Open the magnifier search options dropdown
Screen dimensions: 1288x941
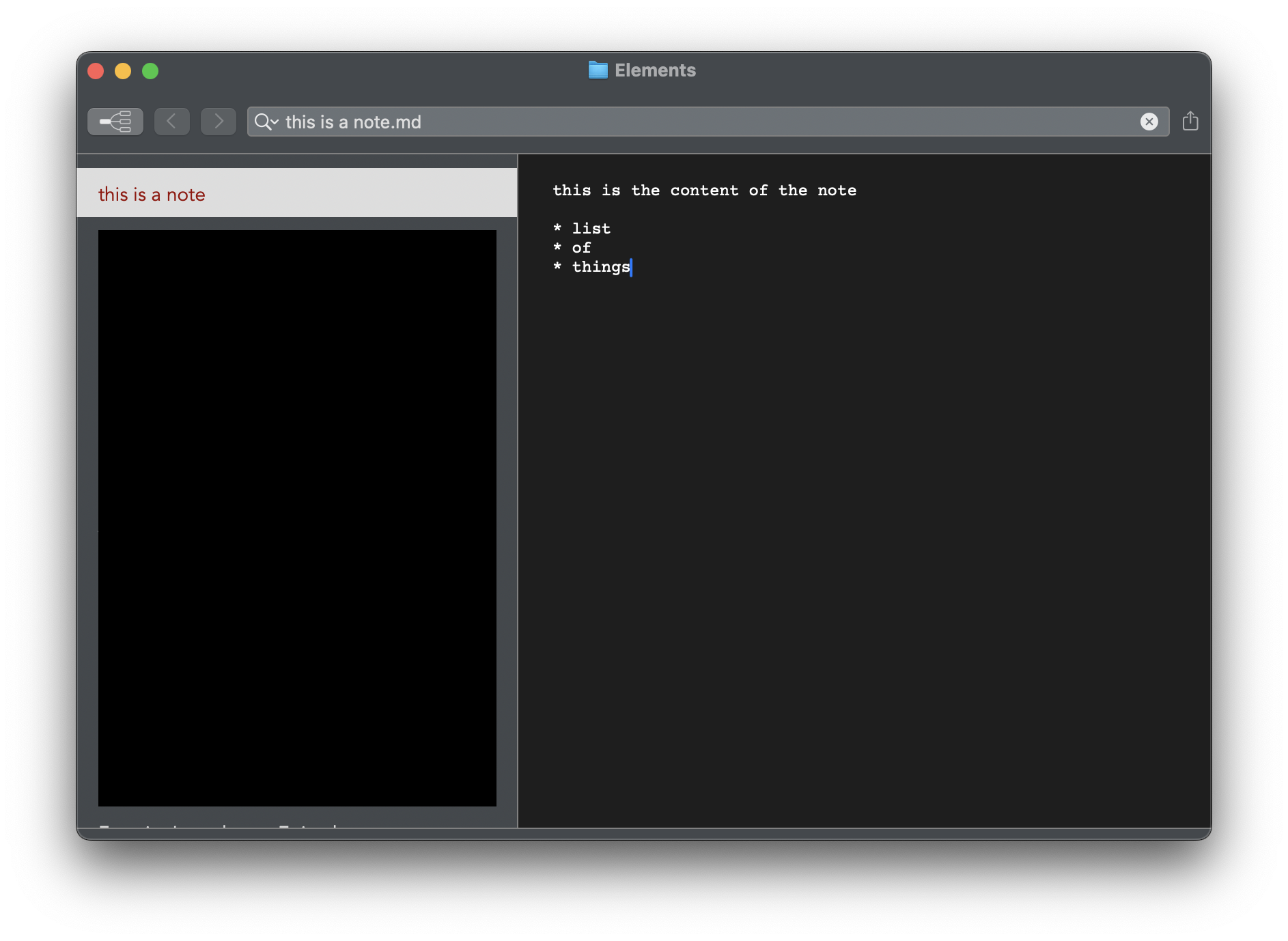(x=266, y=122)
